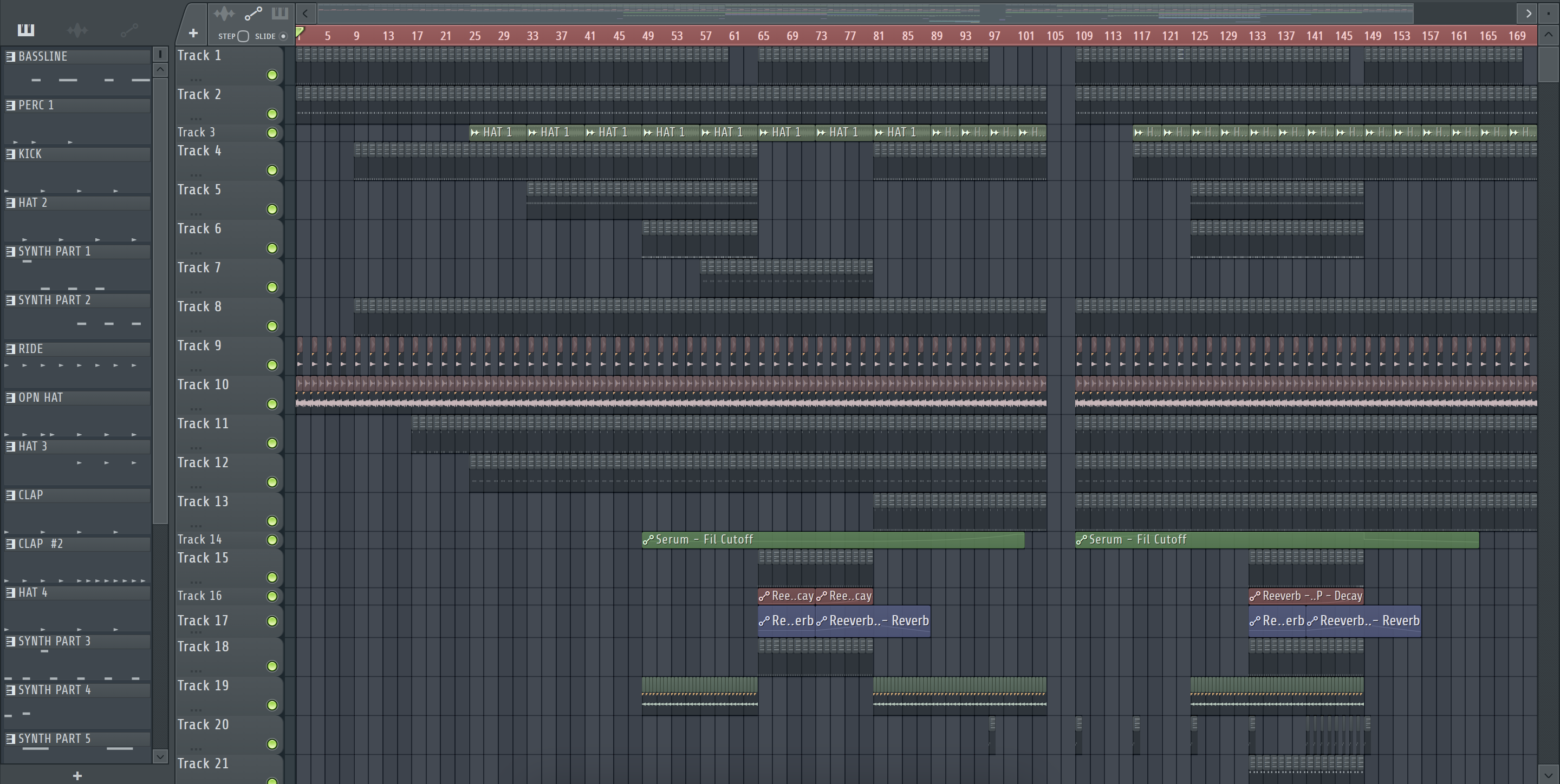1560x784 pixels.
Task: Select the picker audio waveform tab
Action: [77, 30]
